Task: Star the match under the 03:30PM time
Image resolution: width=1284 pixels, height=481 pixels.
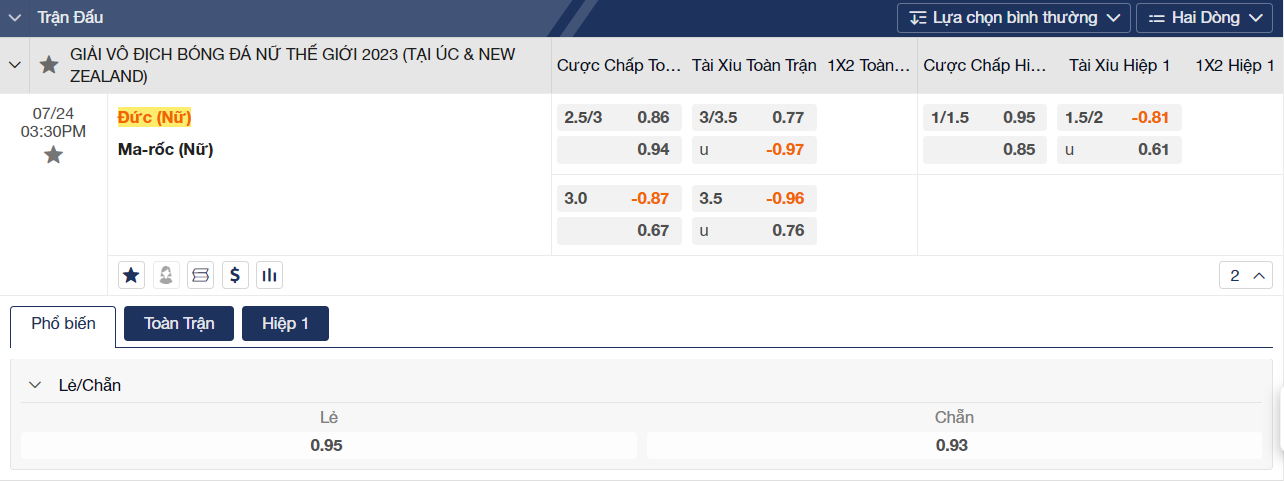Action: (x=53, y=155)
